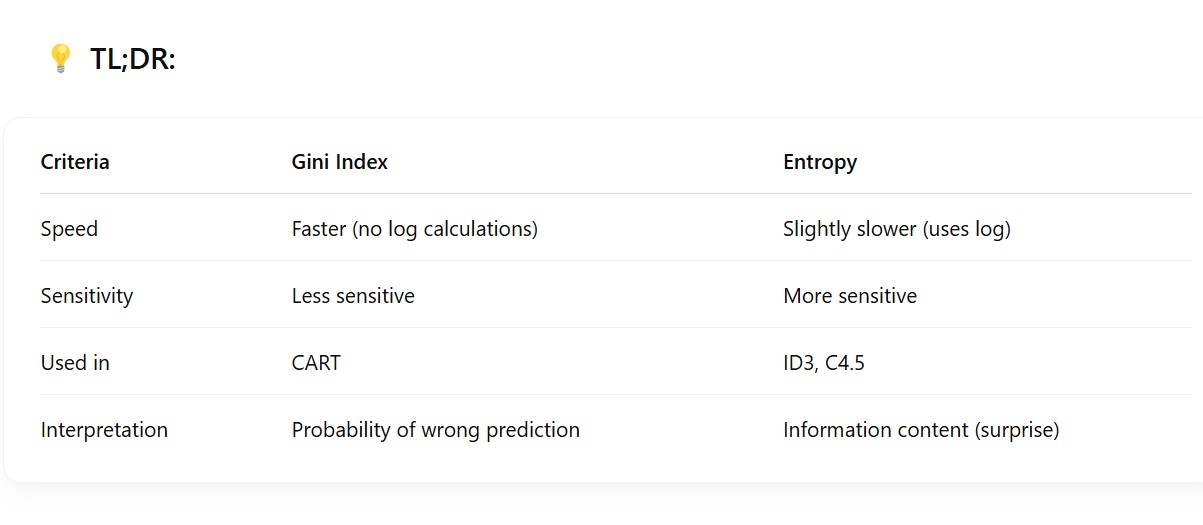Image resolution: width=1203 pixels, height=525 pixels.
Task: Click the Sensitivity row label
Action: (87, 296)
